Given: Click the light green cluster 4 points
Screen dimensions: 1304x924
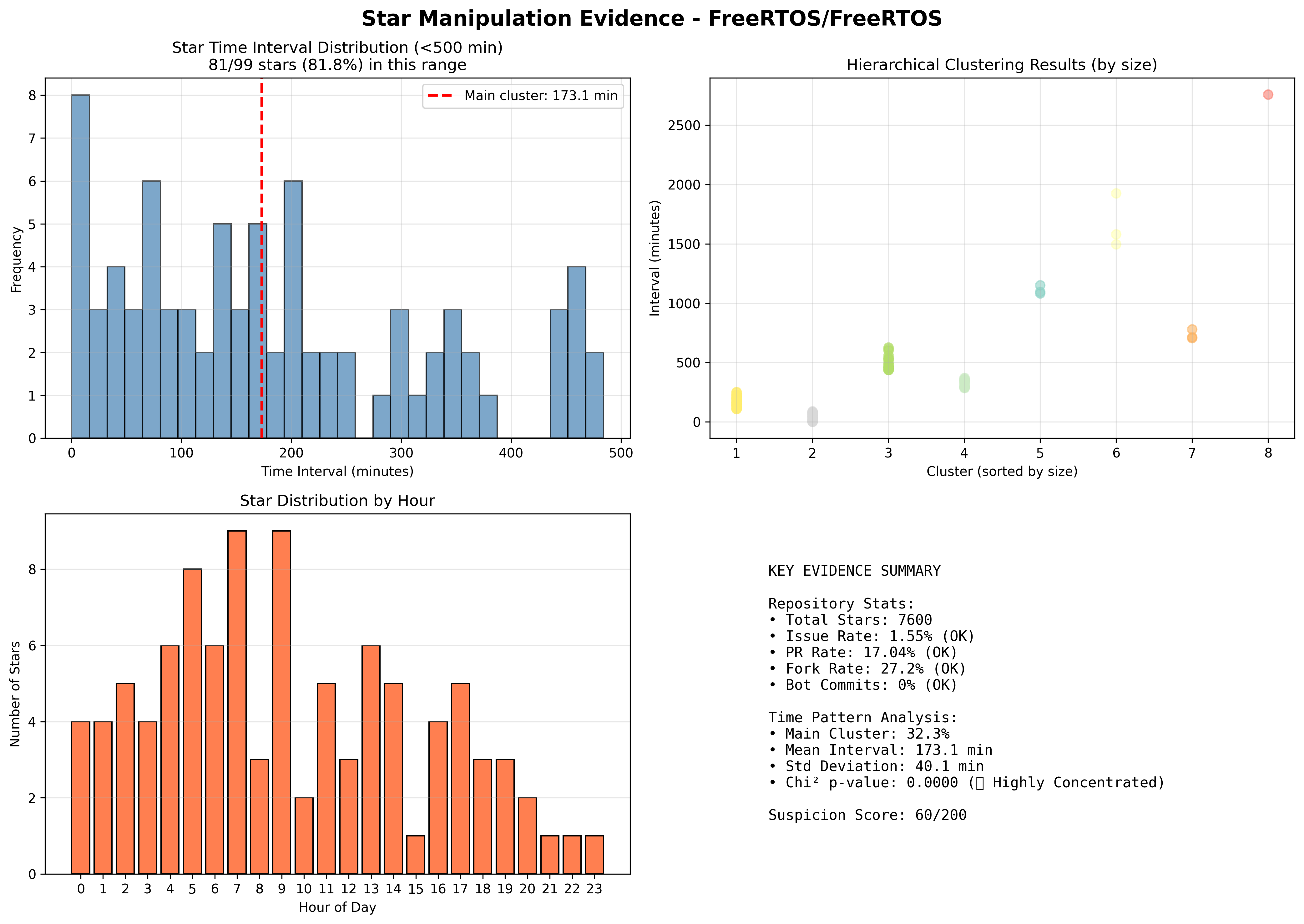Looking at the screenshot, I should click(964, 383).
